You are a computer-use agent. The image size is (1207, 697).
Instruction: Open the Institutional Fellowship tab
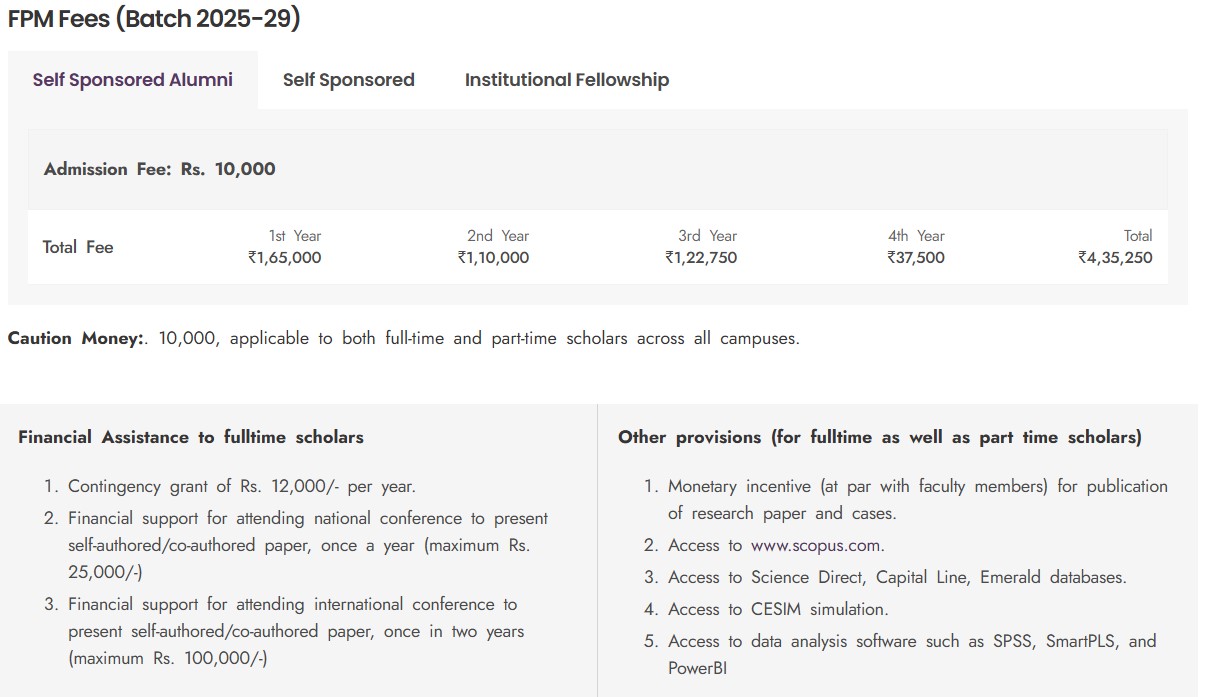(x=566, y=80)
